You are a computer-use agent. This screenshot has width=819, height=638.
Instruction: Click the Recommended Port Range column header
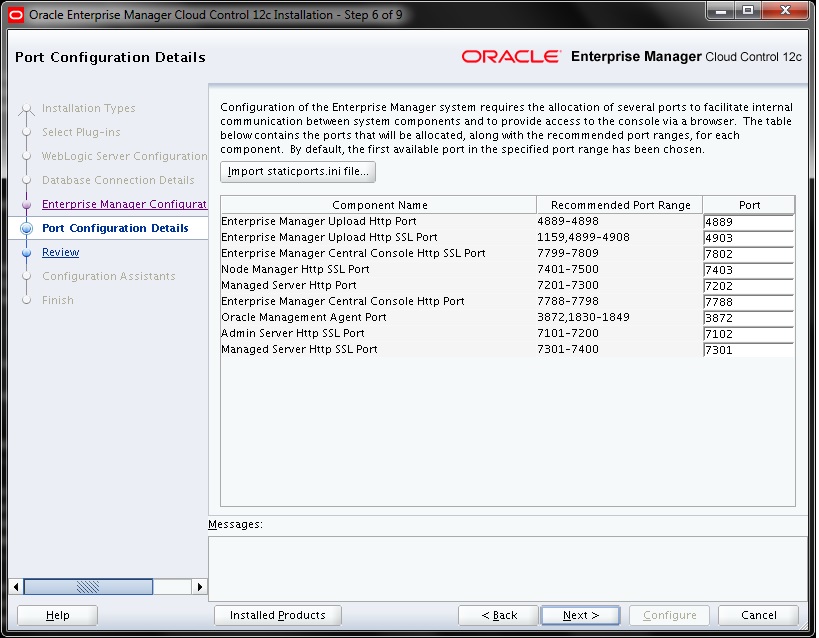point(620,205)
